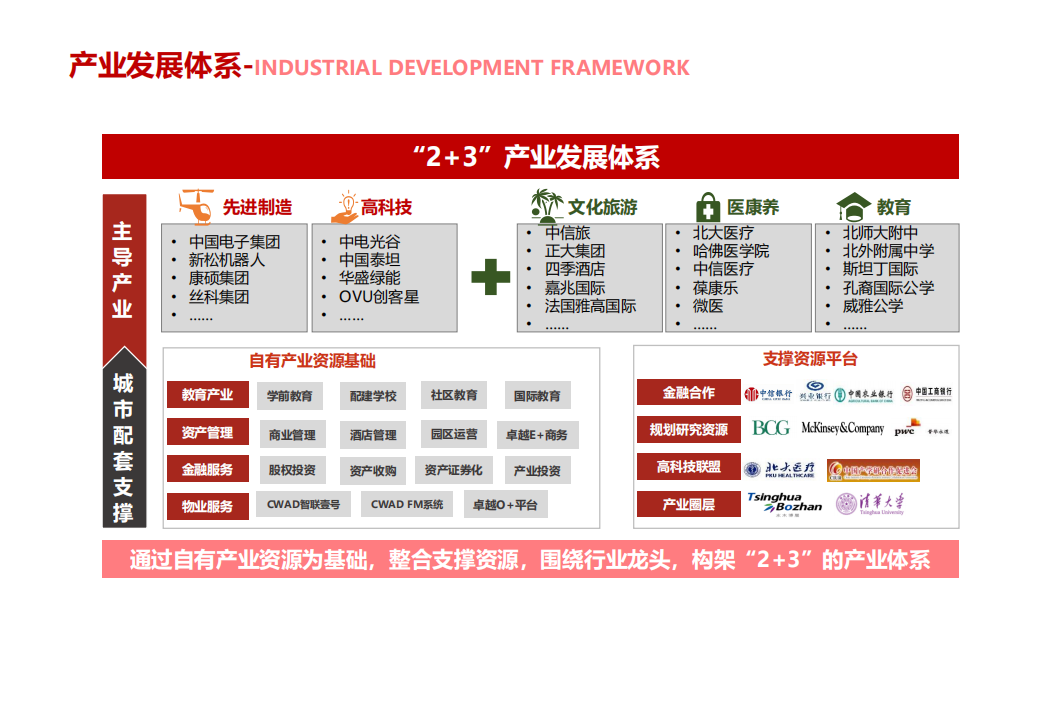Select the 金融服务 red label
Image resolution: width=1039 pixels, height=720 pixels.
(x=207, y=469)
